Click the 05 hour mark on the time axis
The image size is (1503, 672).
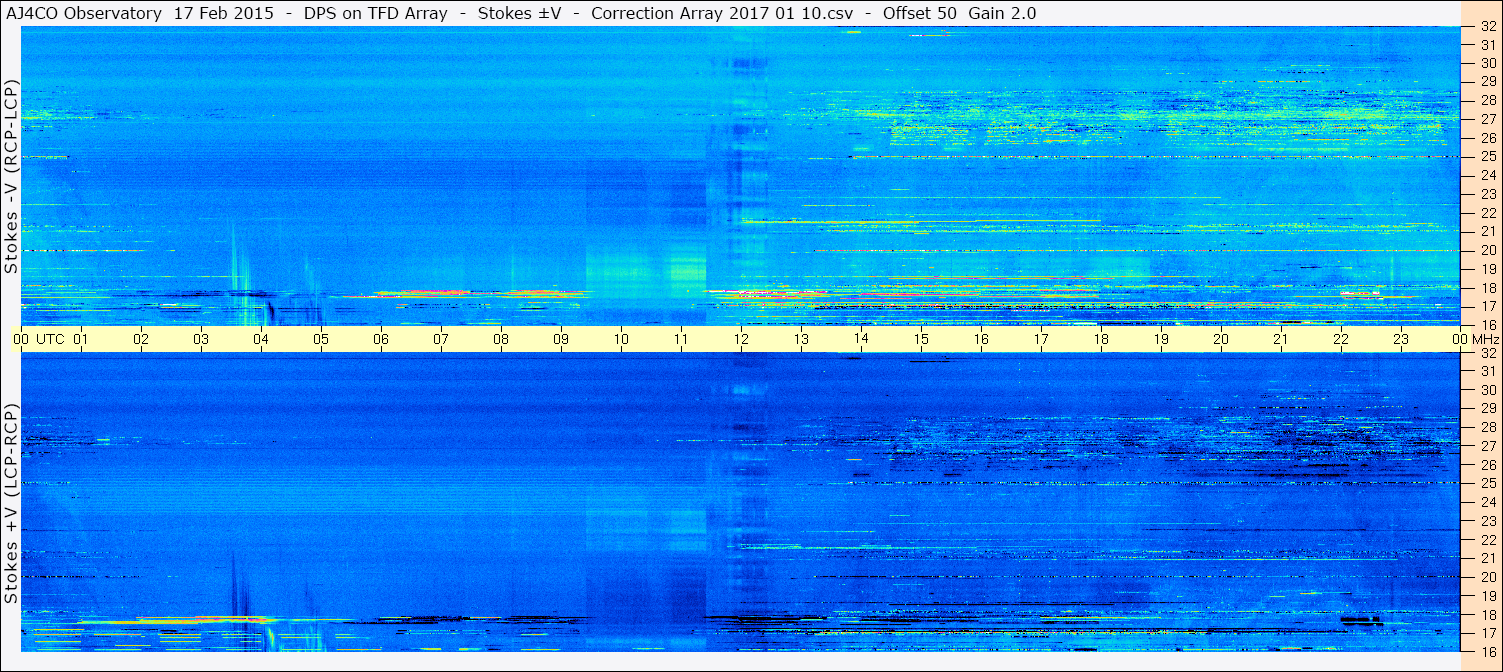(x=322, y=339)
